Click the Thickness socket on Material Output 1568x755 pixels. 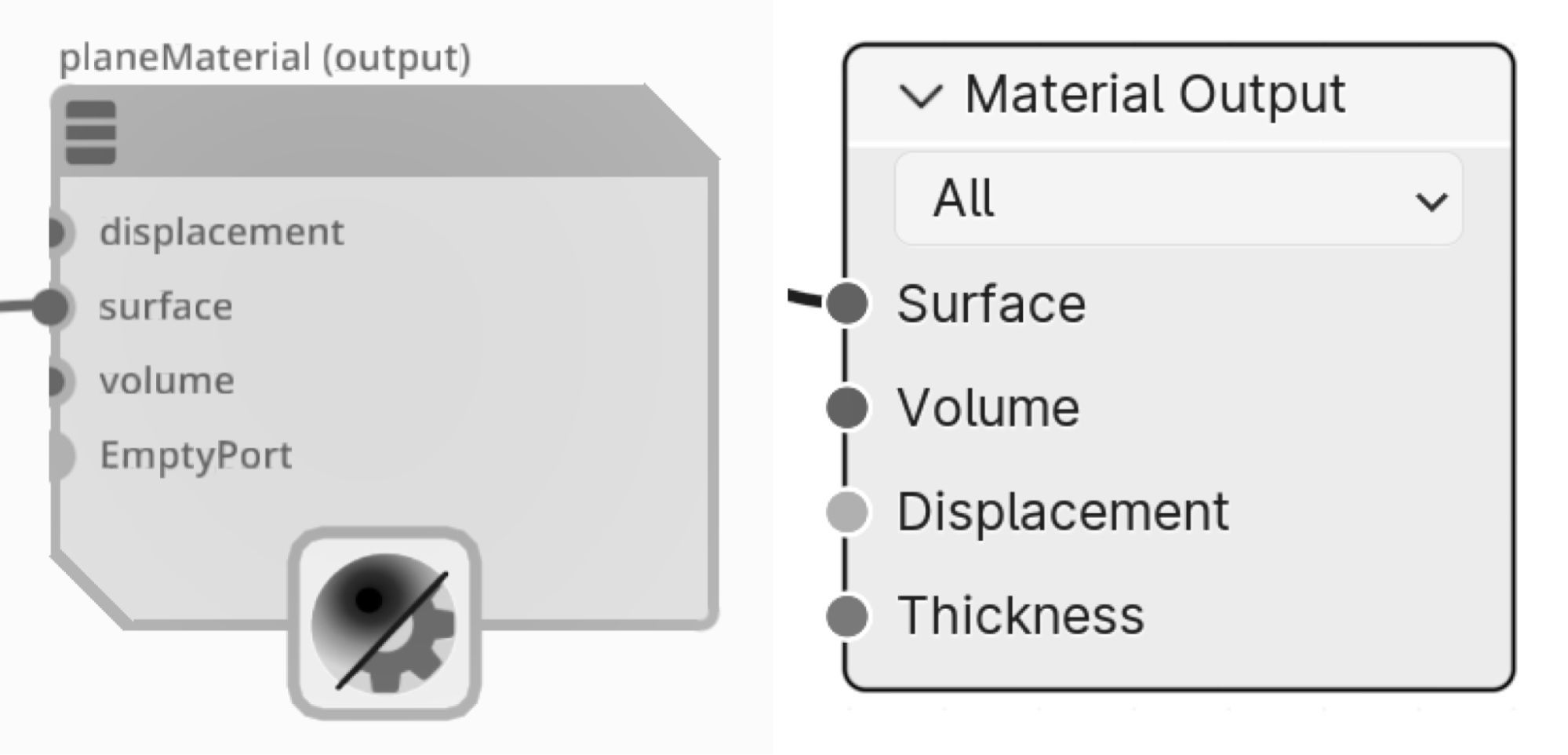847,615
